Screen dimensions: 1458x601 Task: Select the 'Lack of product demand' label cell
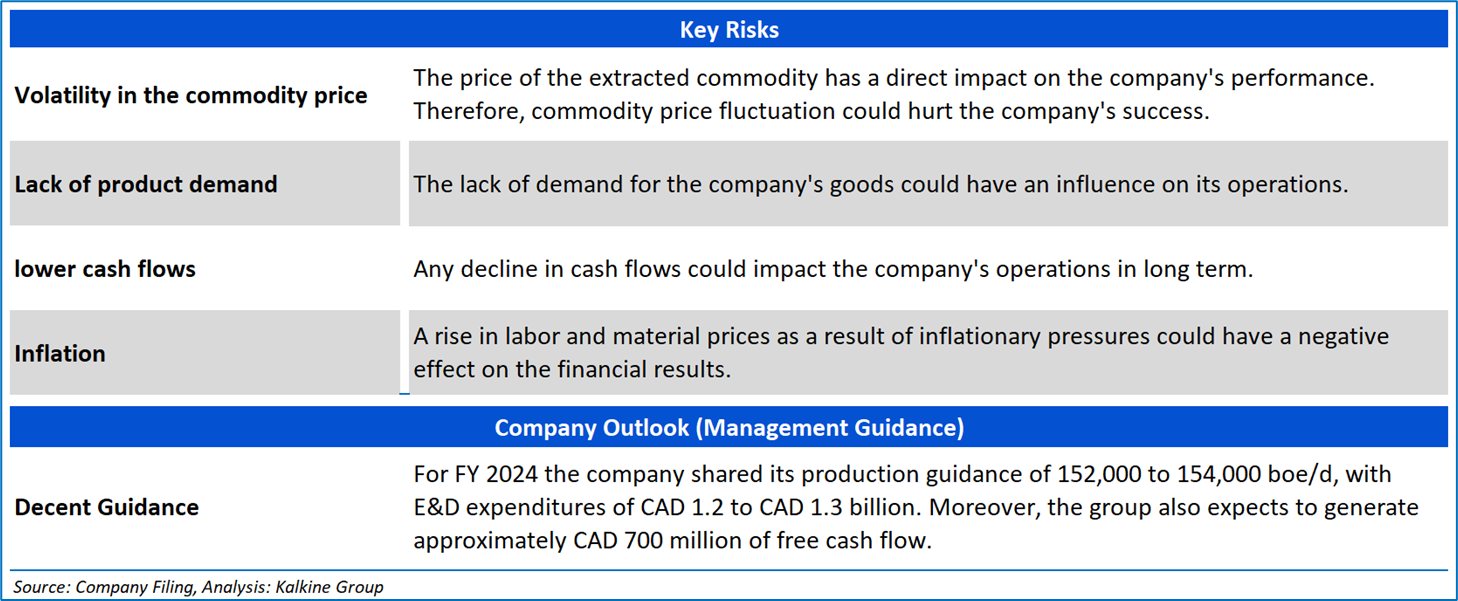pyautogui.click(x=146, y=184)
